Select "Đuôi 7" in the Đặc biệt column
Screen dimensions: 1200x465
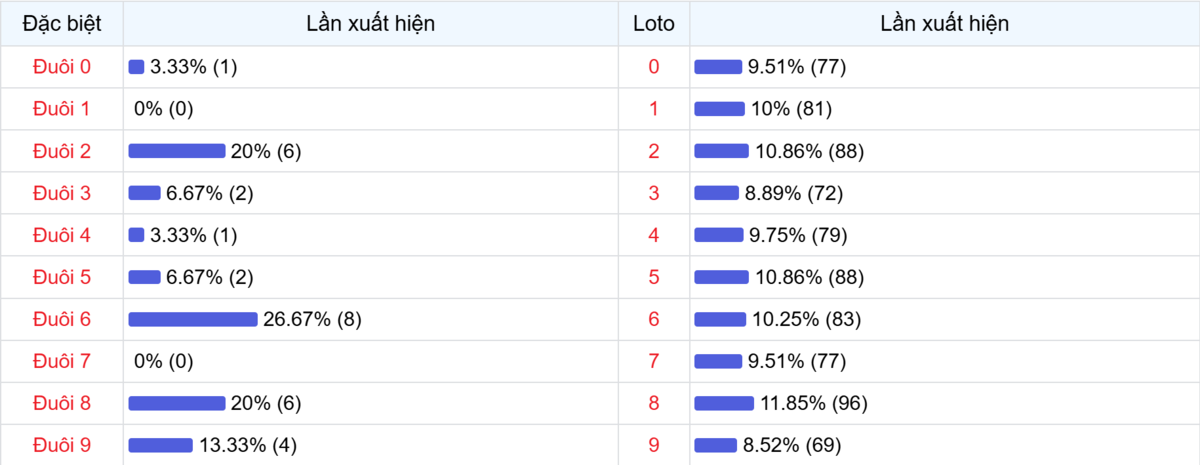(x=62, y=361)
